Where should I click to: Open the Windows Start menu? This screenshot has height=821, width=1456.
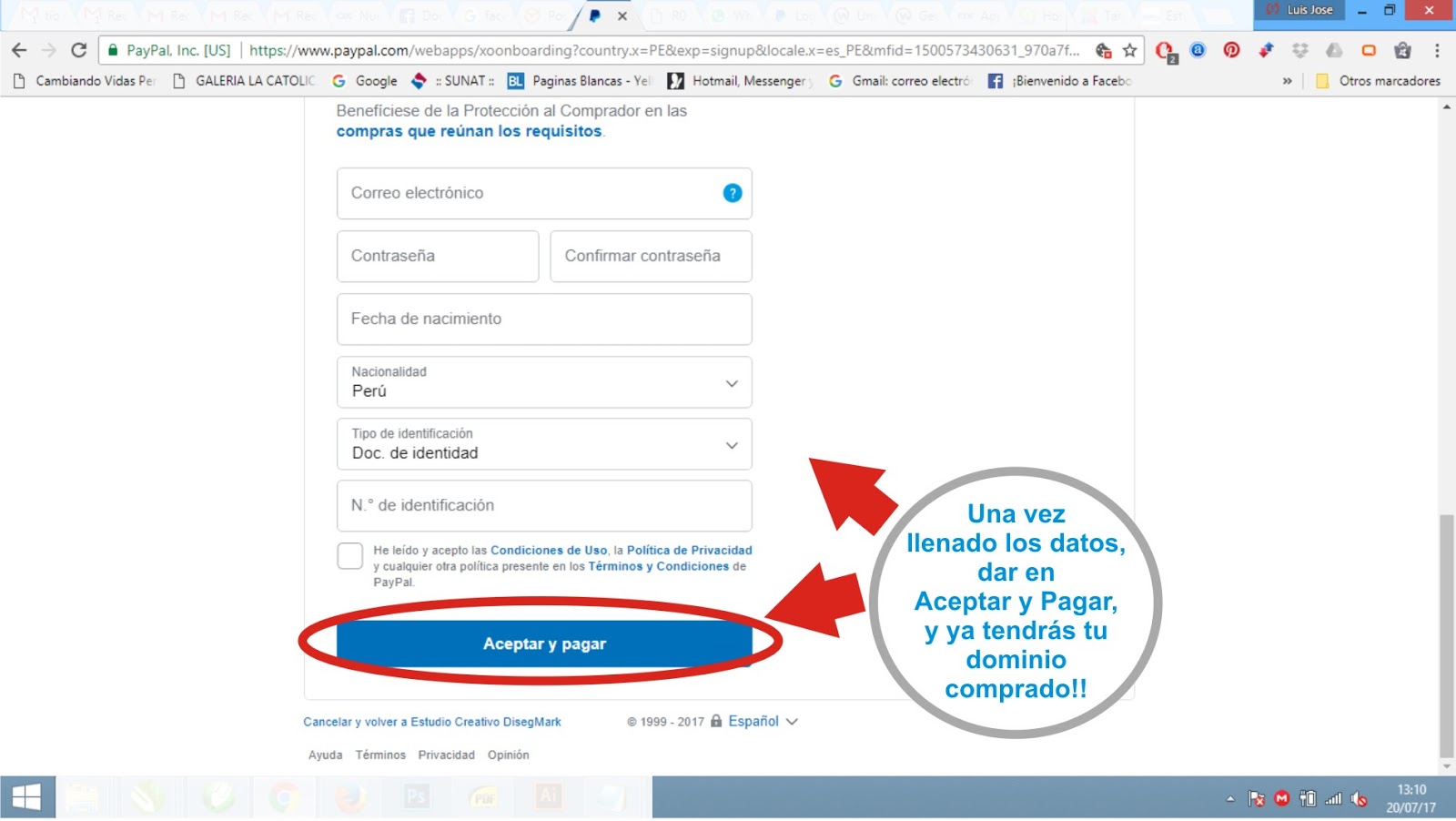click(27, 797)
